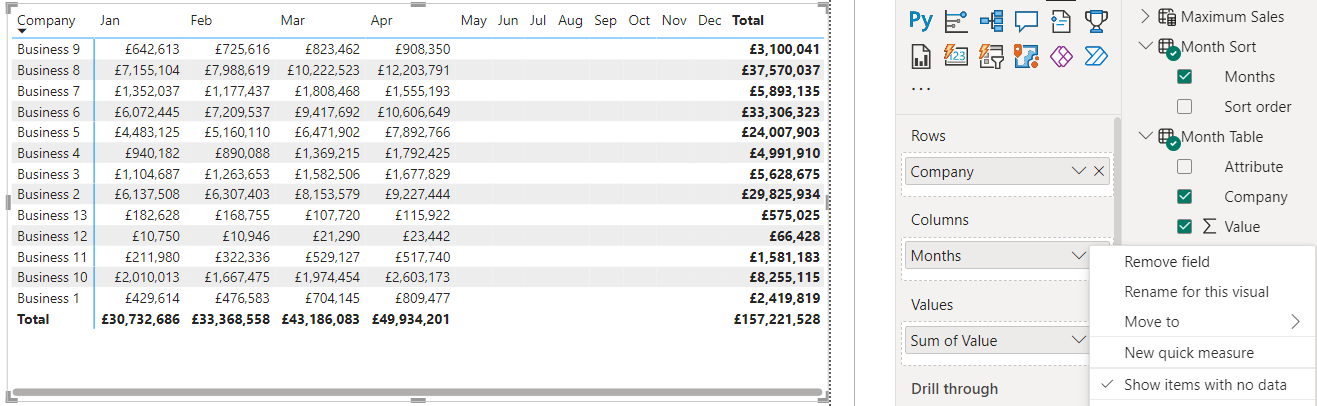
Task: Click the Sep column header
Action: tap(605, 20)
